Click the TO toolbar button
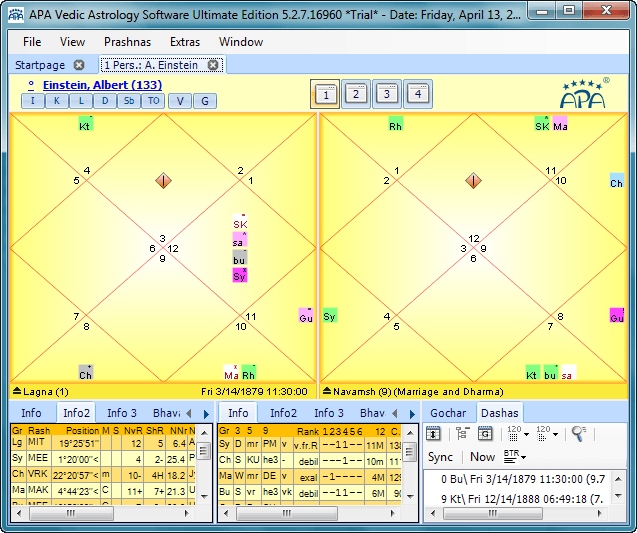The image size is (637, 533). click(153, 101)
